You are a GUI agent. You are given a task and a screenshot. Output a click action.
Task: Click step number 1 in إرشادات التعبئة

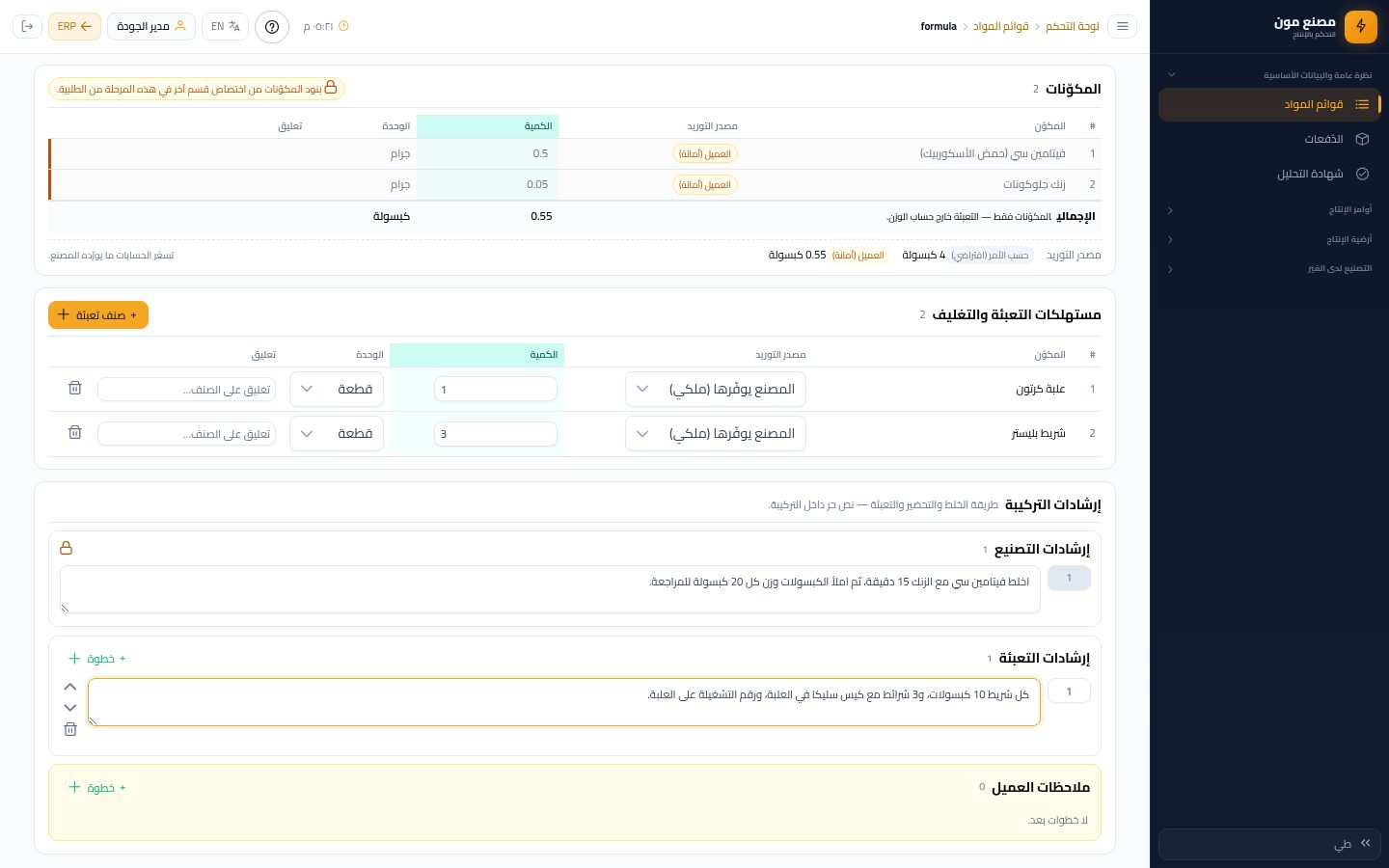(1069, 691)
